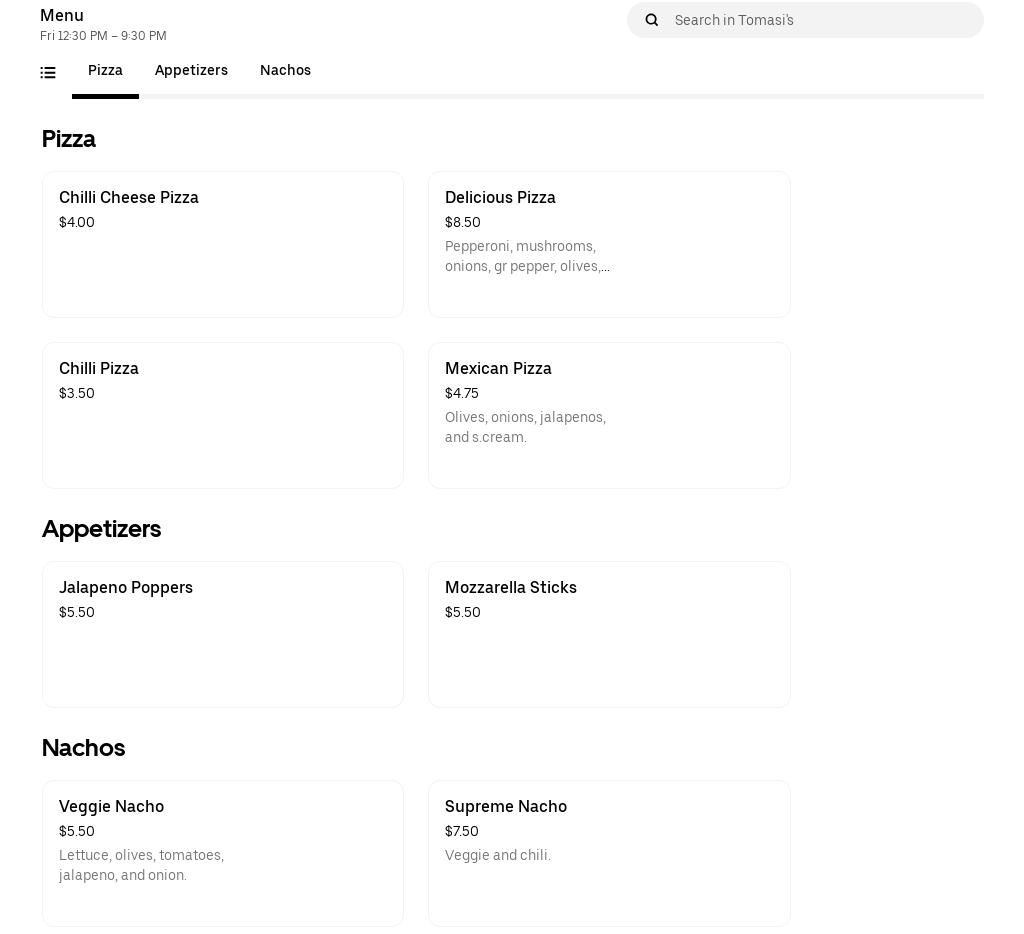Switch to the Appetizers tab
Viewport: 1024px width, 934px height.
point(191,71)
